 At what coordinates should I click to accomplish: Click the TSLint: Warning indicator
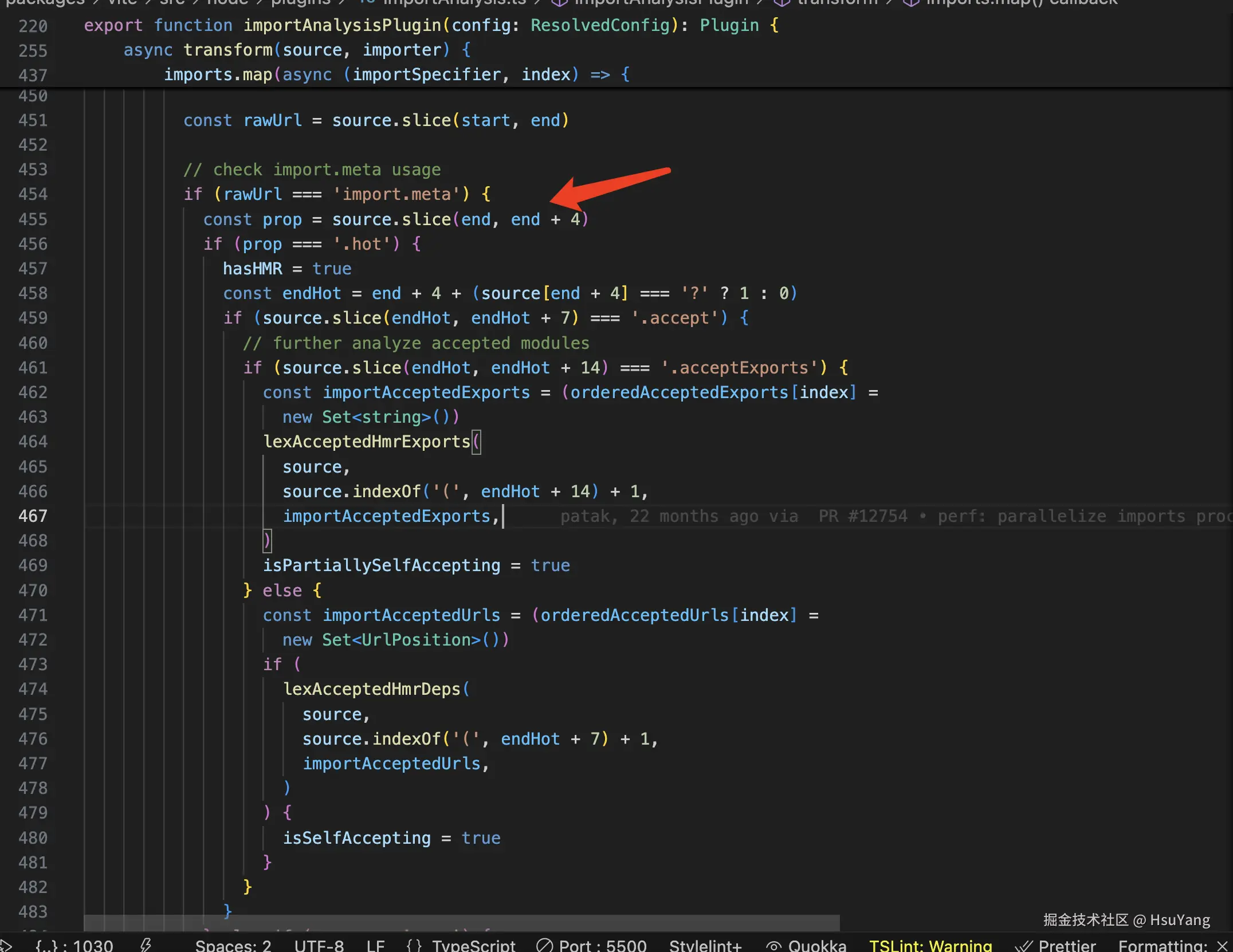tap(930, 945)
